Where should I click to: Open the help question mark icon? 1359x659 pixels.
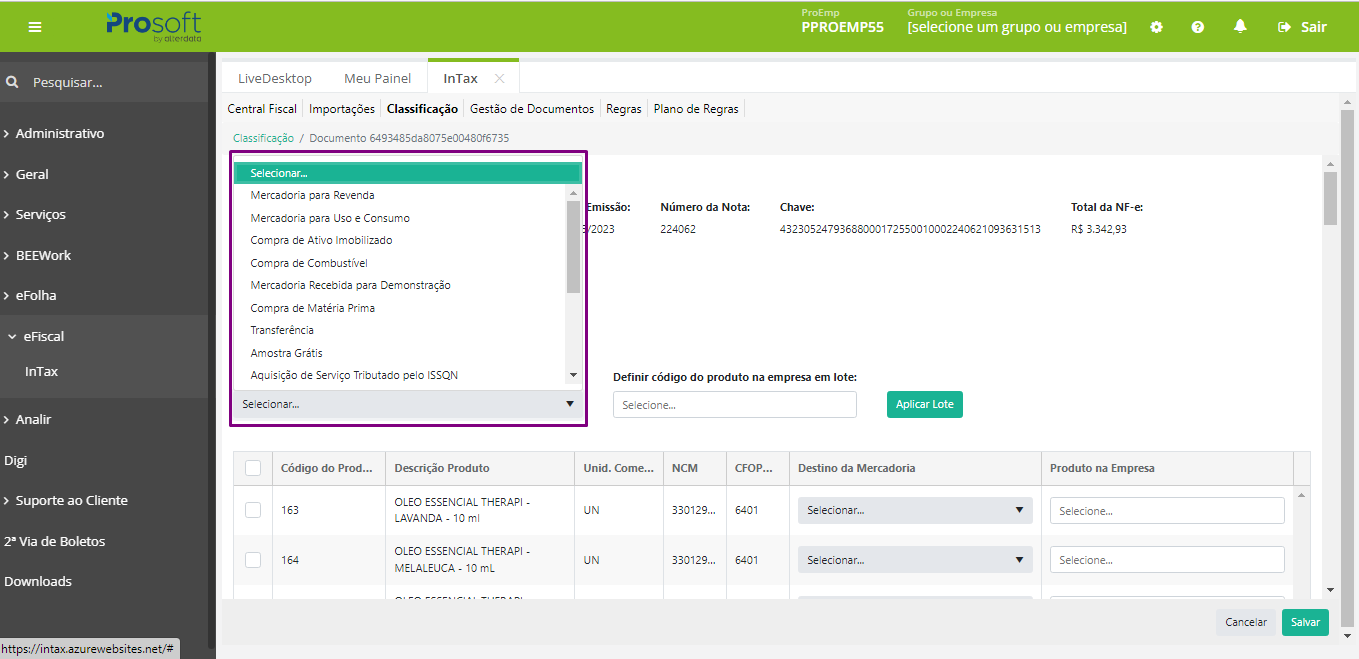[1197, 27]
